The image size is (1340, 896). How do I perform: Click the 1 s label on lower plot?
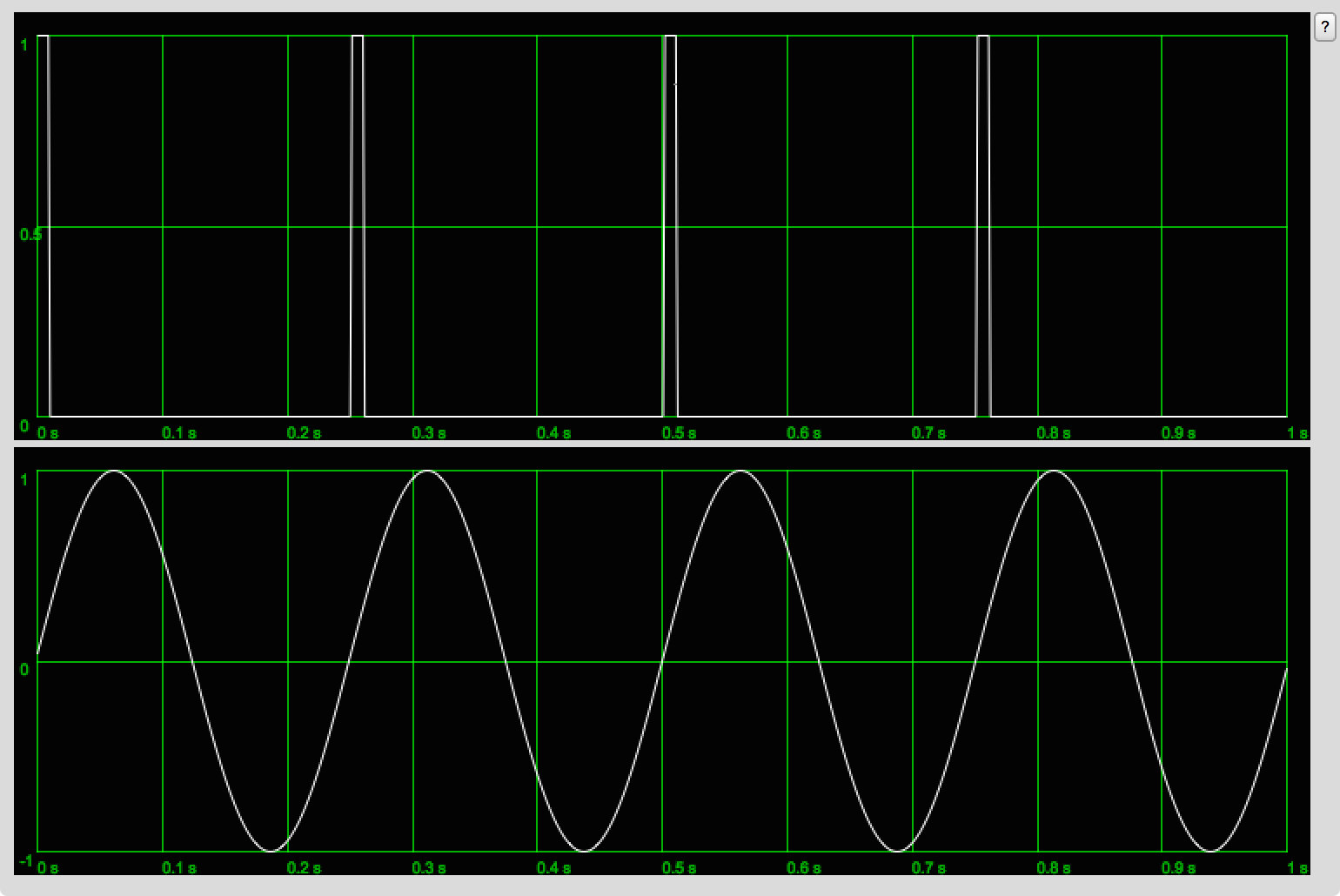[1297, 867]
